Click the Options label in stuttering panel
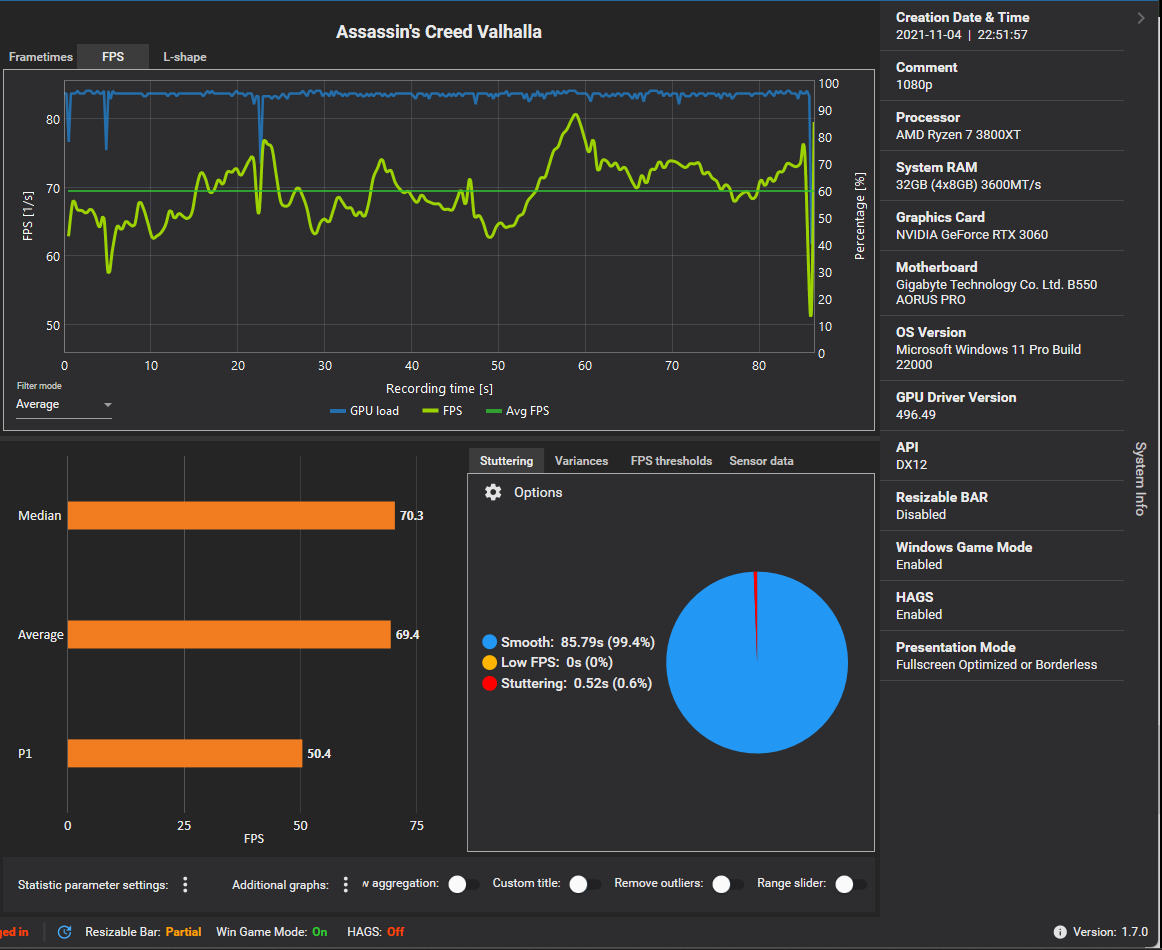The height and width of the screenshot is (950, 1162). 538,492
